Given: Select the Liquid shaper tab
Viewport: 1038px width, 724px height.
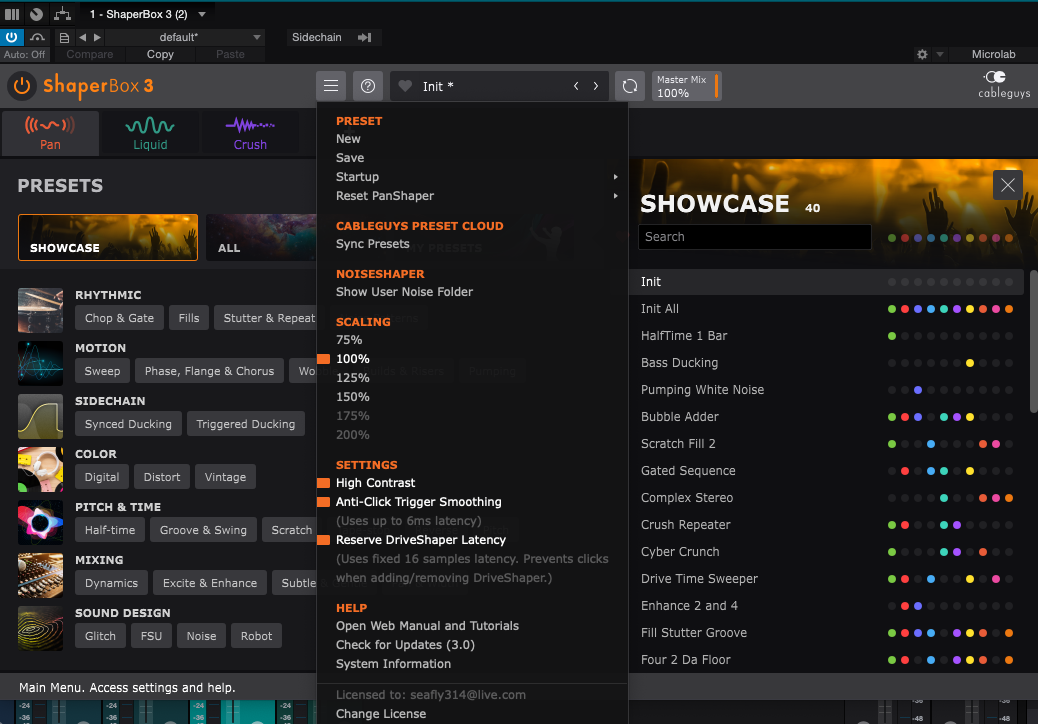Looking at the screenshot, I should (x=150, y=133).
